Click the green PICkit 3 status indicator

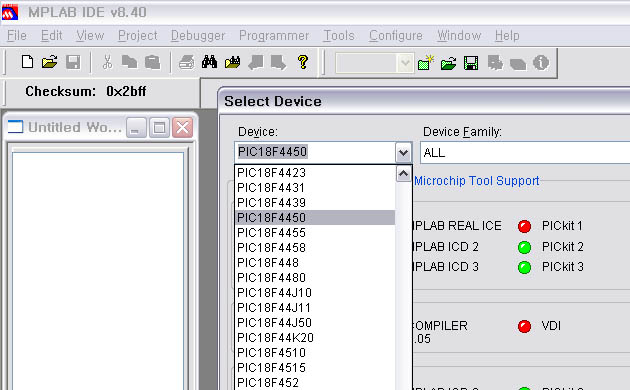524,267
